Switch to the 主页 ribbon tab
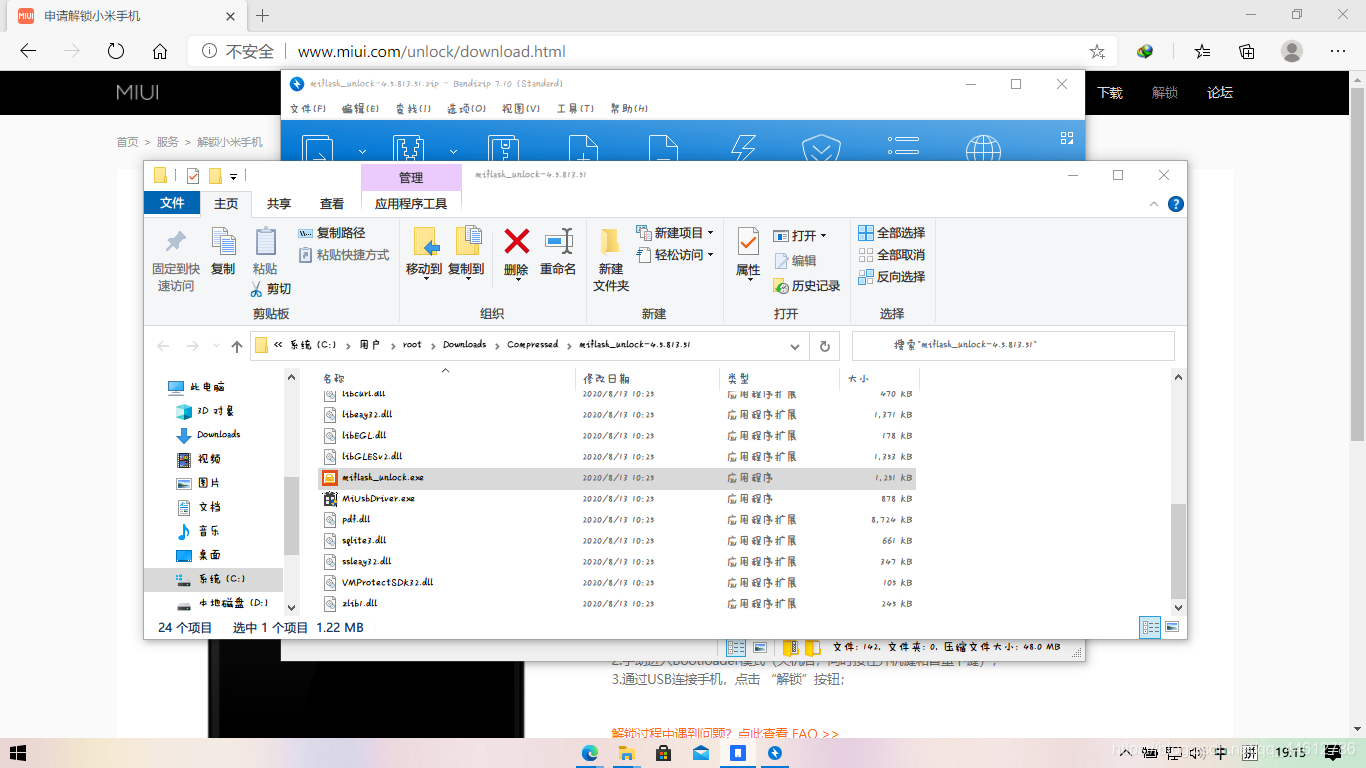The image size is (1366, 768). (x=226, y=203)
